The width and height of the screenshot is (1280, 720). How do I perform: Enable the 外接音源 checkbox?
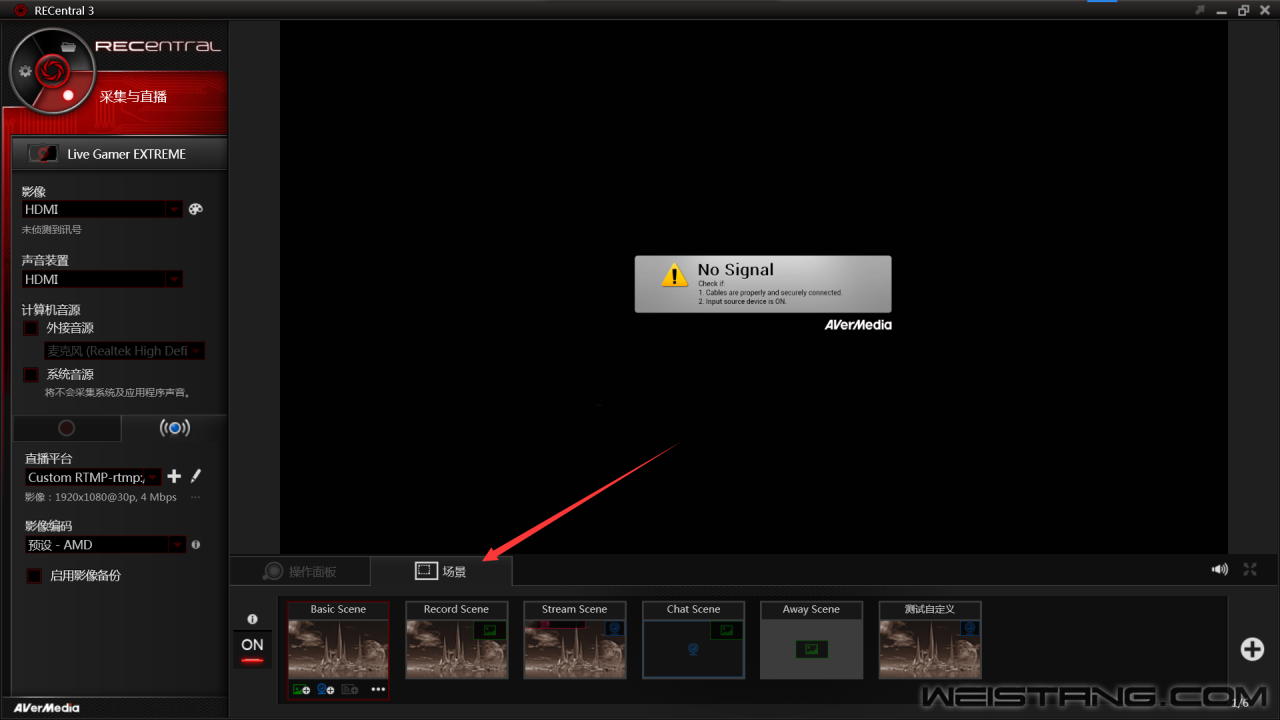point(31,328)
